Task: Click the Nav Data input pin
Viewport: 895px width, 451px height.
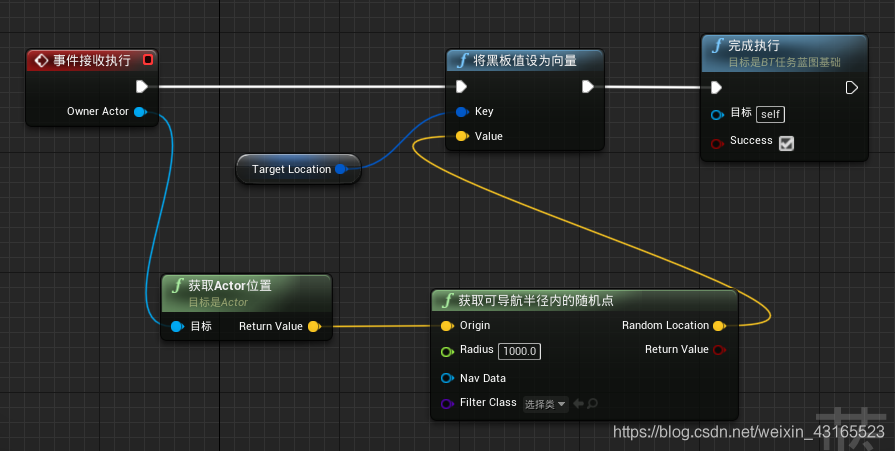Action: coord(448,378)
